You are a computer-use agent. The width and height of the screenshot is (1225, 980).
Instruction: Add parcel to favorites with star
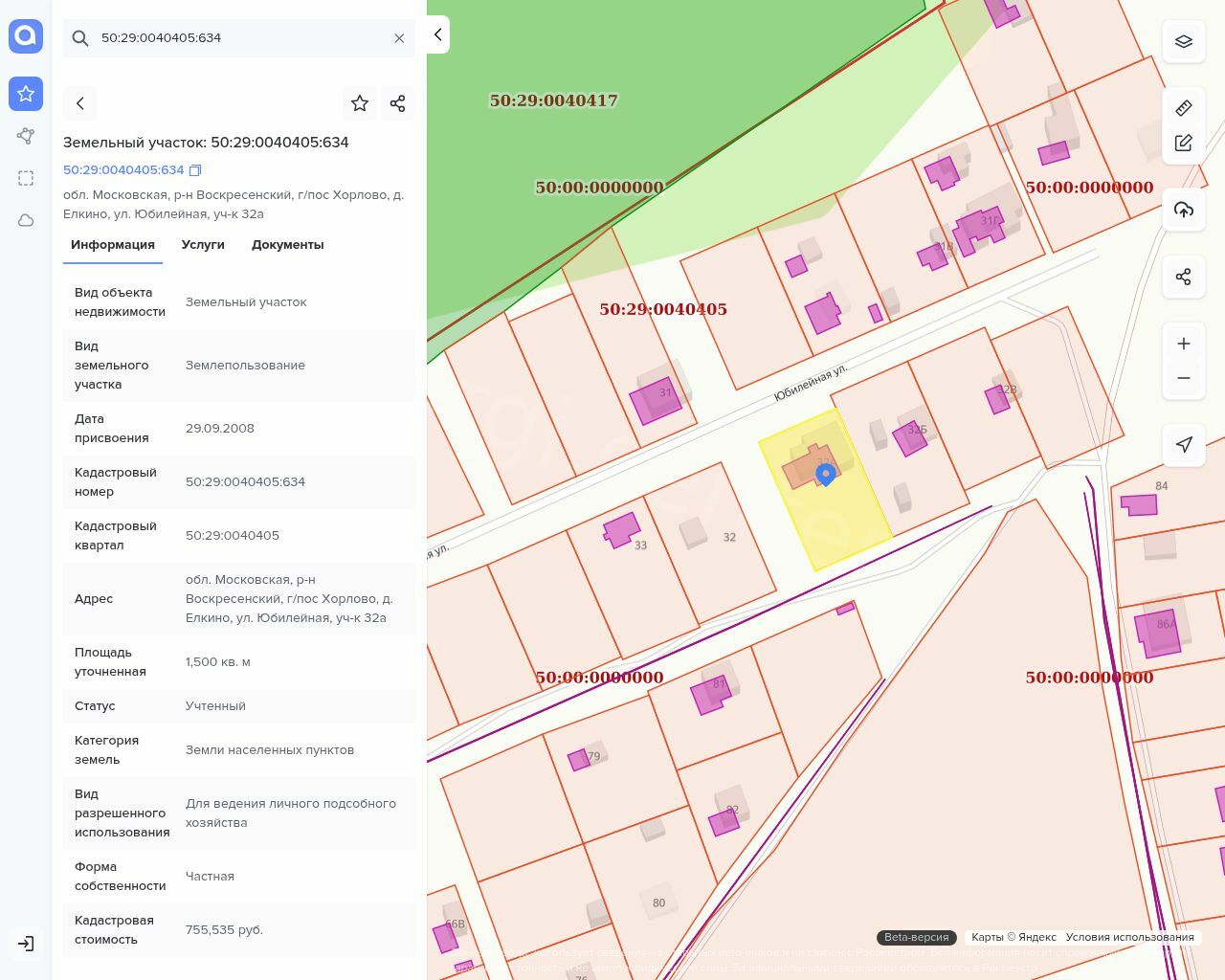360,103
